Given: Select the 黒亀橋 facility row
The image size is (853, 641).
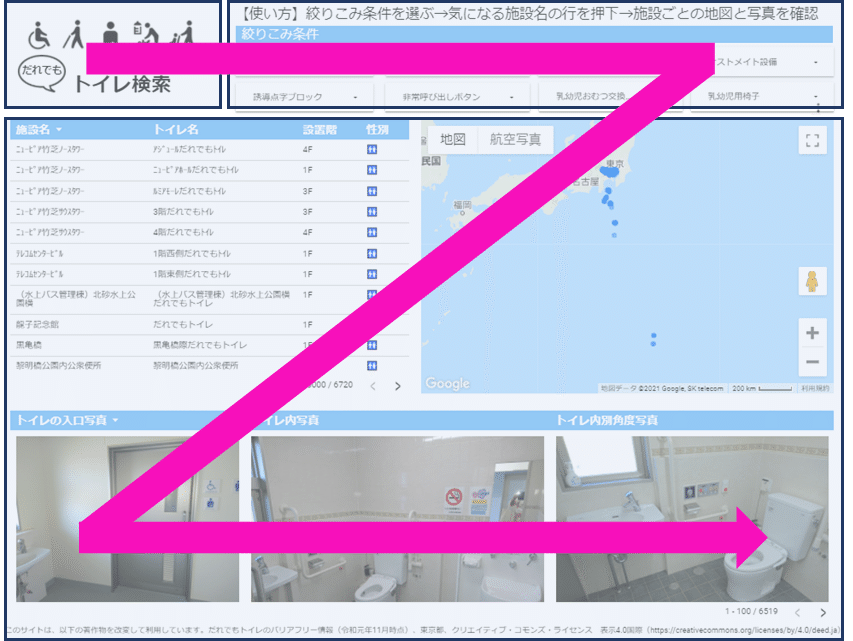Looking at the screenshot, I should (x=209, y=345).
